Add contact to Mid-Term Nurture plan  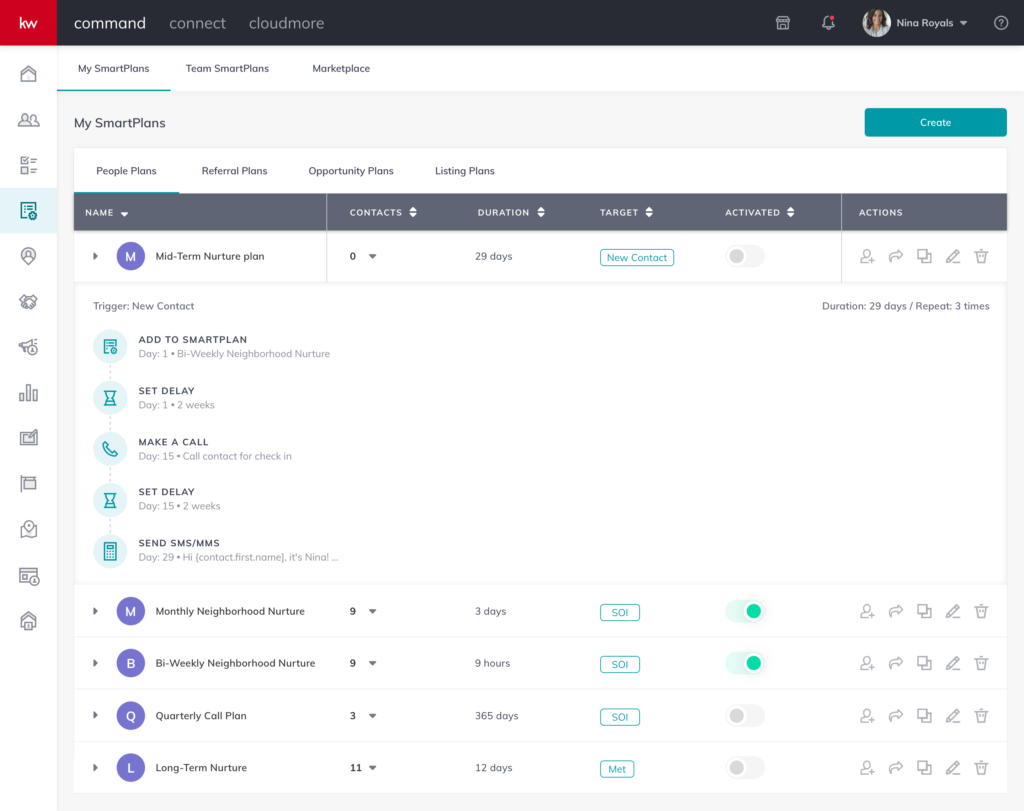[x=867, y=257]
